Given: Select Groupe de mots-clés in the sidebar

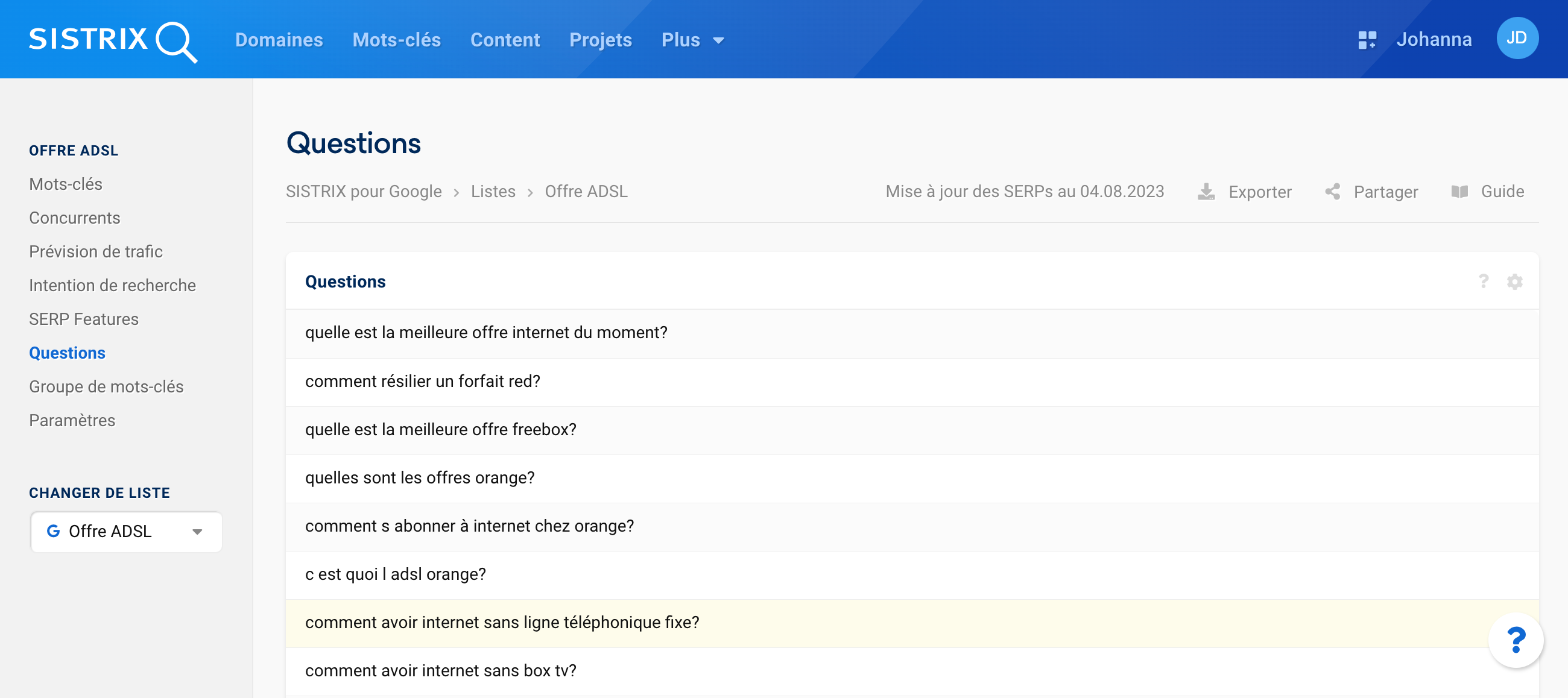Looking at the screenshot, I should click(107, 386).
